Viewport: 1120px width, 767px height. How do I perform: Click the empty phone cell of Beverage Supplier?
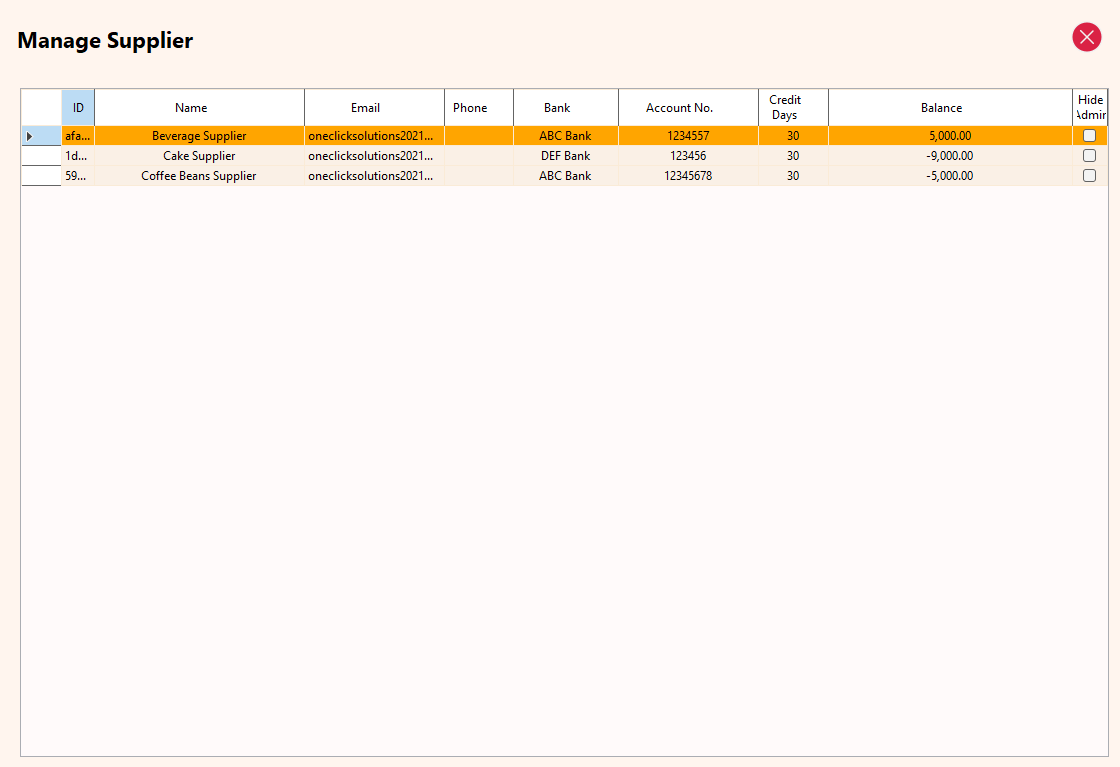pos(479,136)
